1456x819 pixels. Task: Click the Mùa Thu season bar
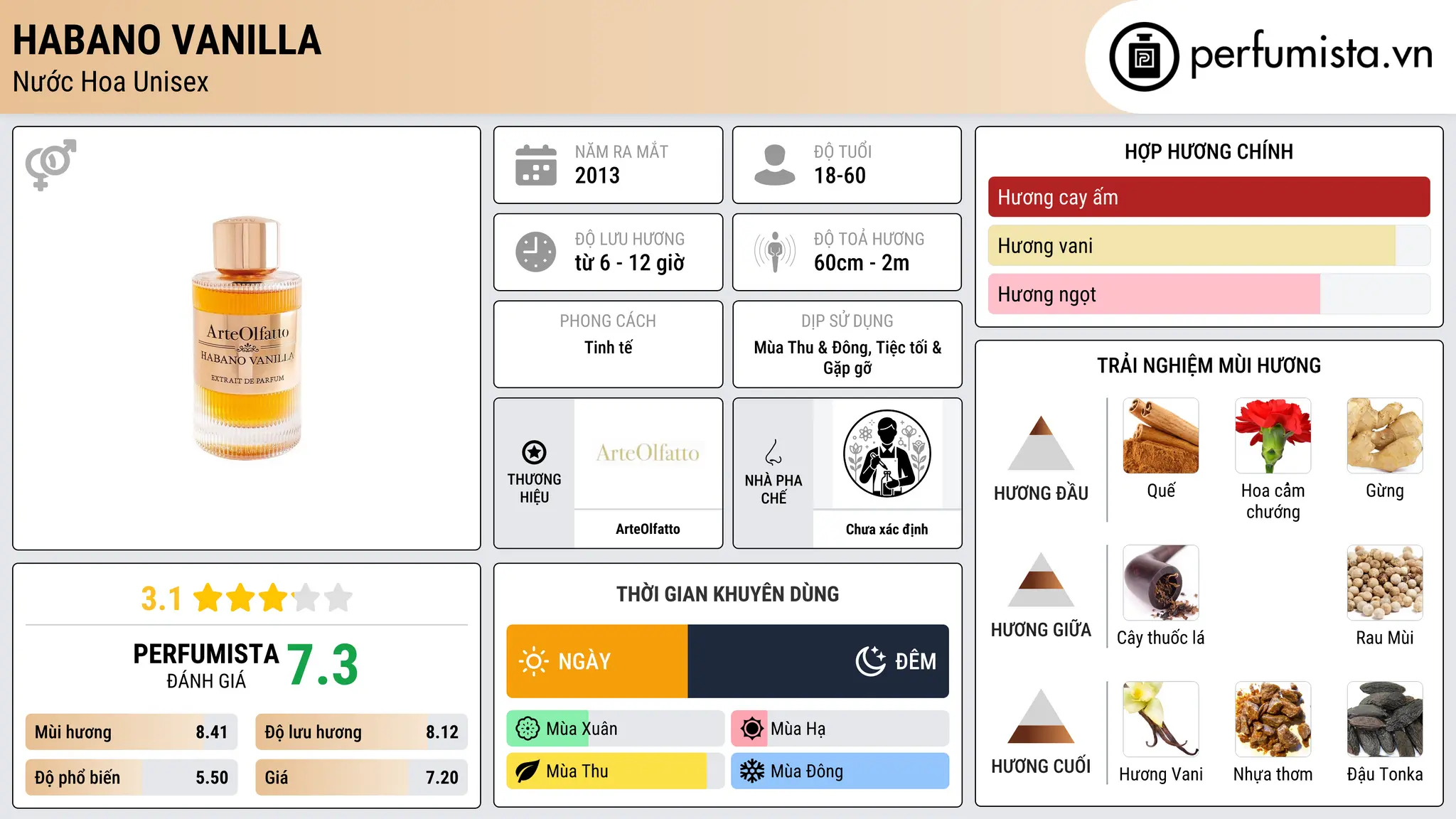[x=616, y=771]
